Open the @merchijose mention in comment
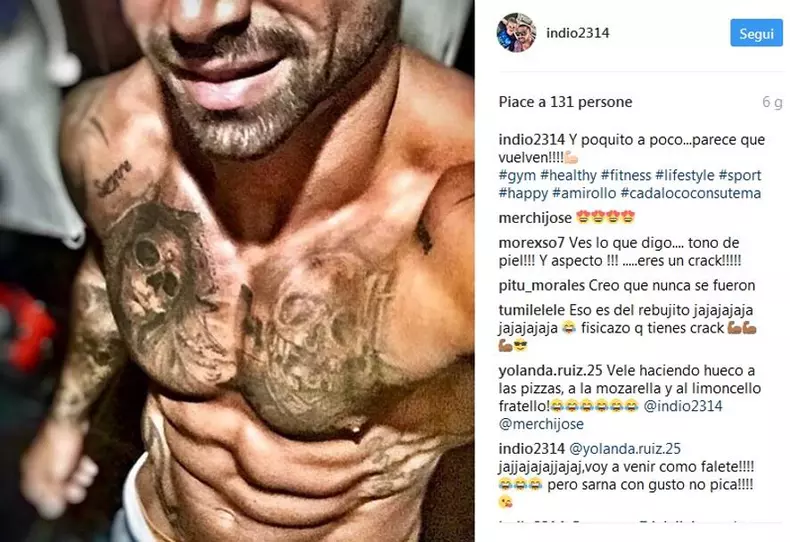The image size is (790, 542). 541,424
